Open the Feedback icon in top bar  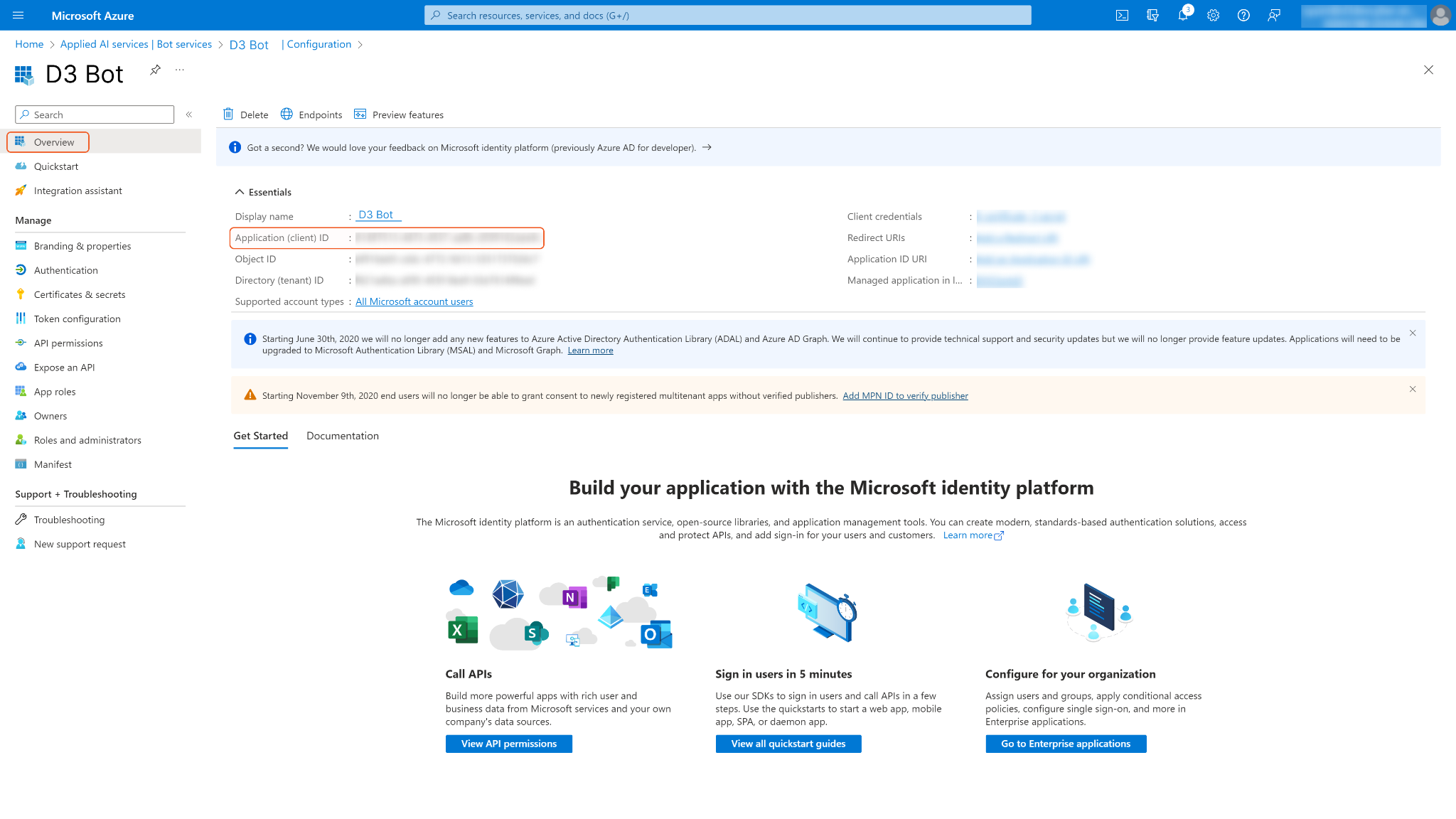(1274, 15)
